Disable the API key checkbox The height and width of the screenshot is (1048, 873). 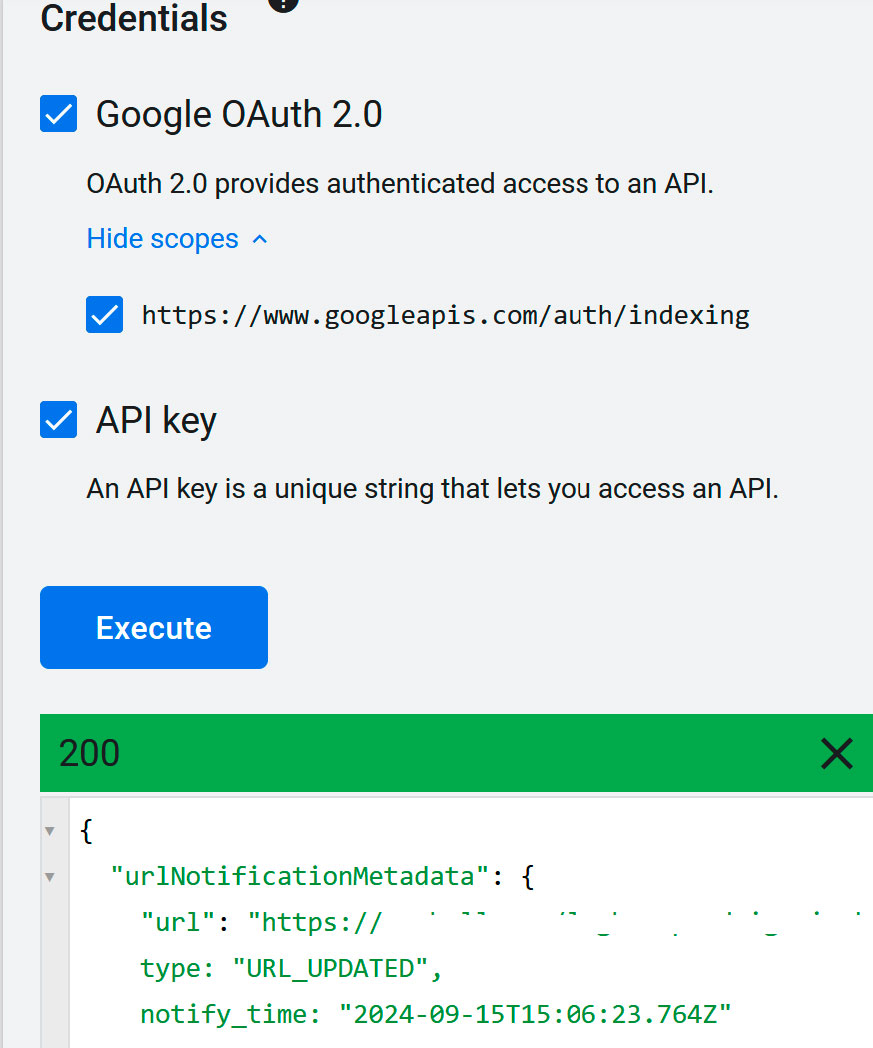pyautogui.click(x=59, y=420)
